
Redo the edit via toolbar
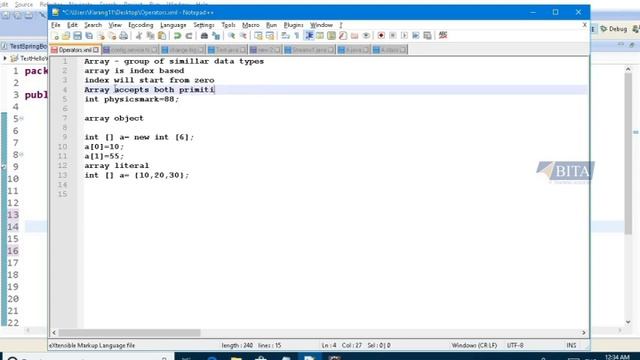click(x=189, y=36)
